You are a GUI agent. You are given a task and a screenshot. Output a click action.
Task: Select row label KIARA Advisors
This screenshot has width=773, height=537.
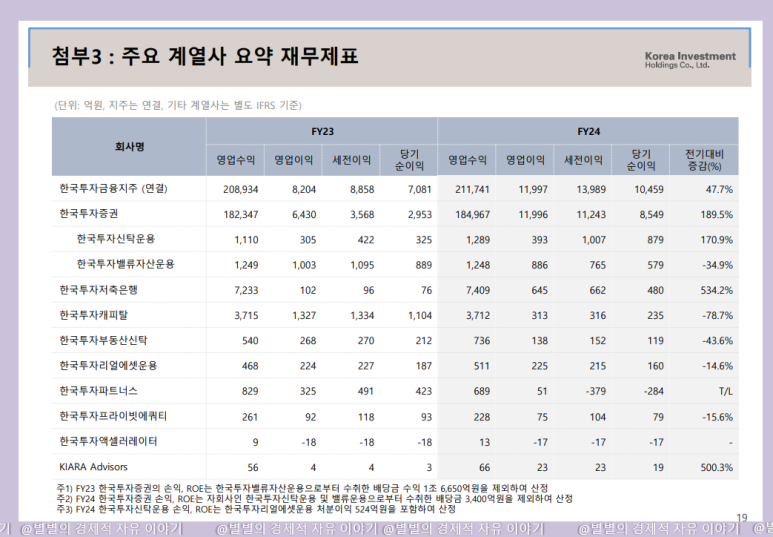click(94, 466)
